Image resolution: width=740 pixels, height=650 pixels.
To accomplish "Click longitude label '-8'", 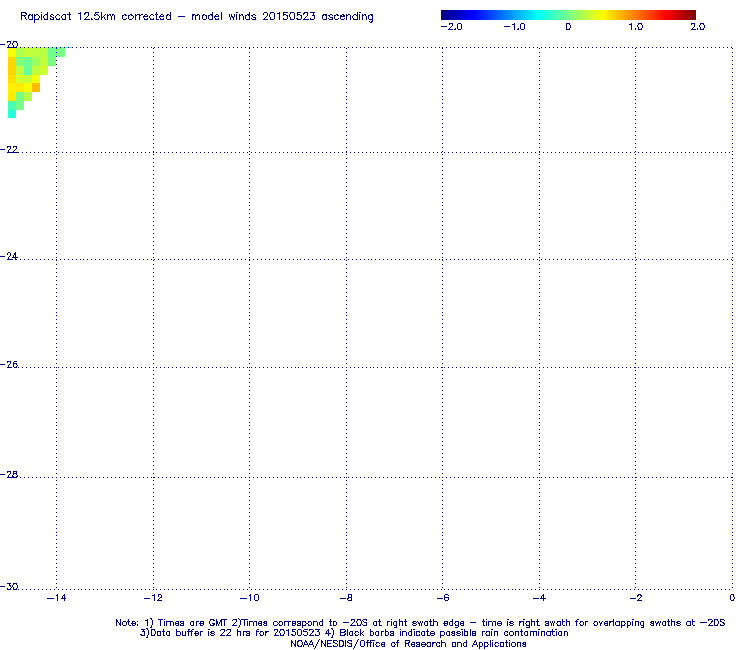I will (346, 598).
